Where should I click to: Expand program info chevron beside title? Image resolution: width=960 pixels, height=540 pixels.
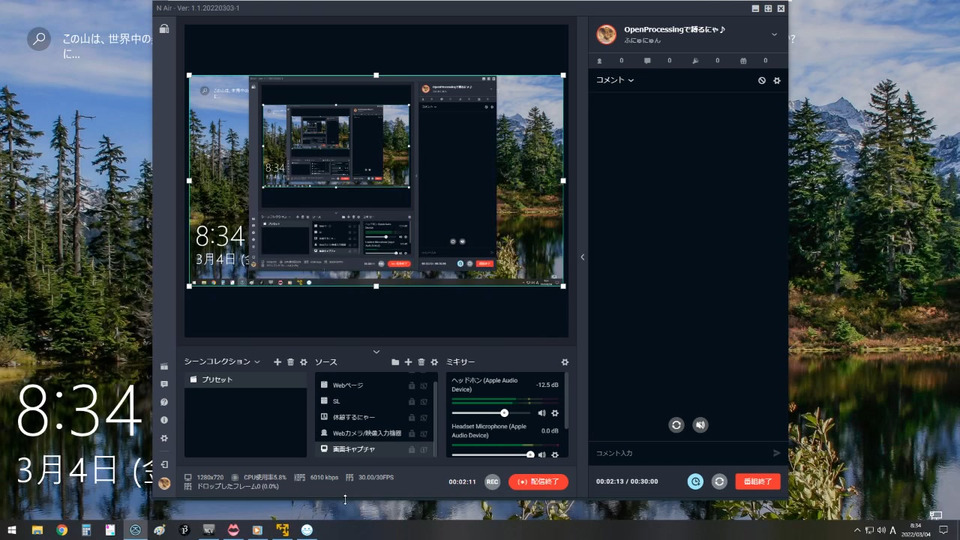pos(774,35)
